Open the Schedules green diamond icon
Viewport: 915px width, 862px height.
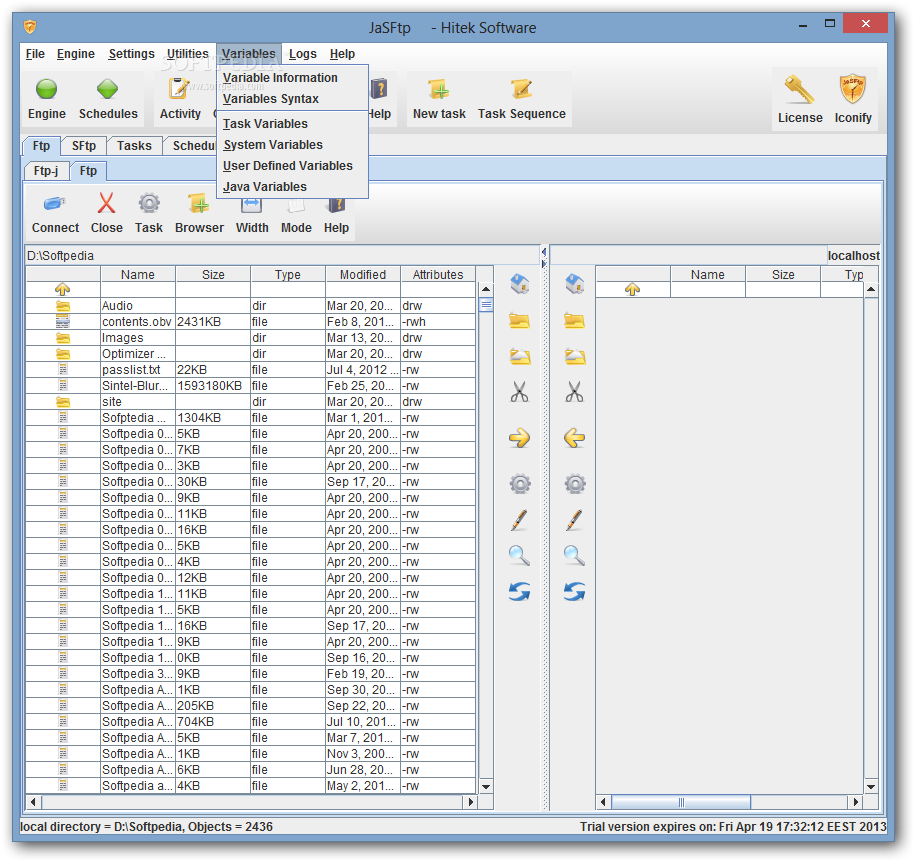coord(107,89)
